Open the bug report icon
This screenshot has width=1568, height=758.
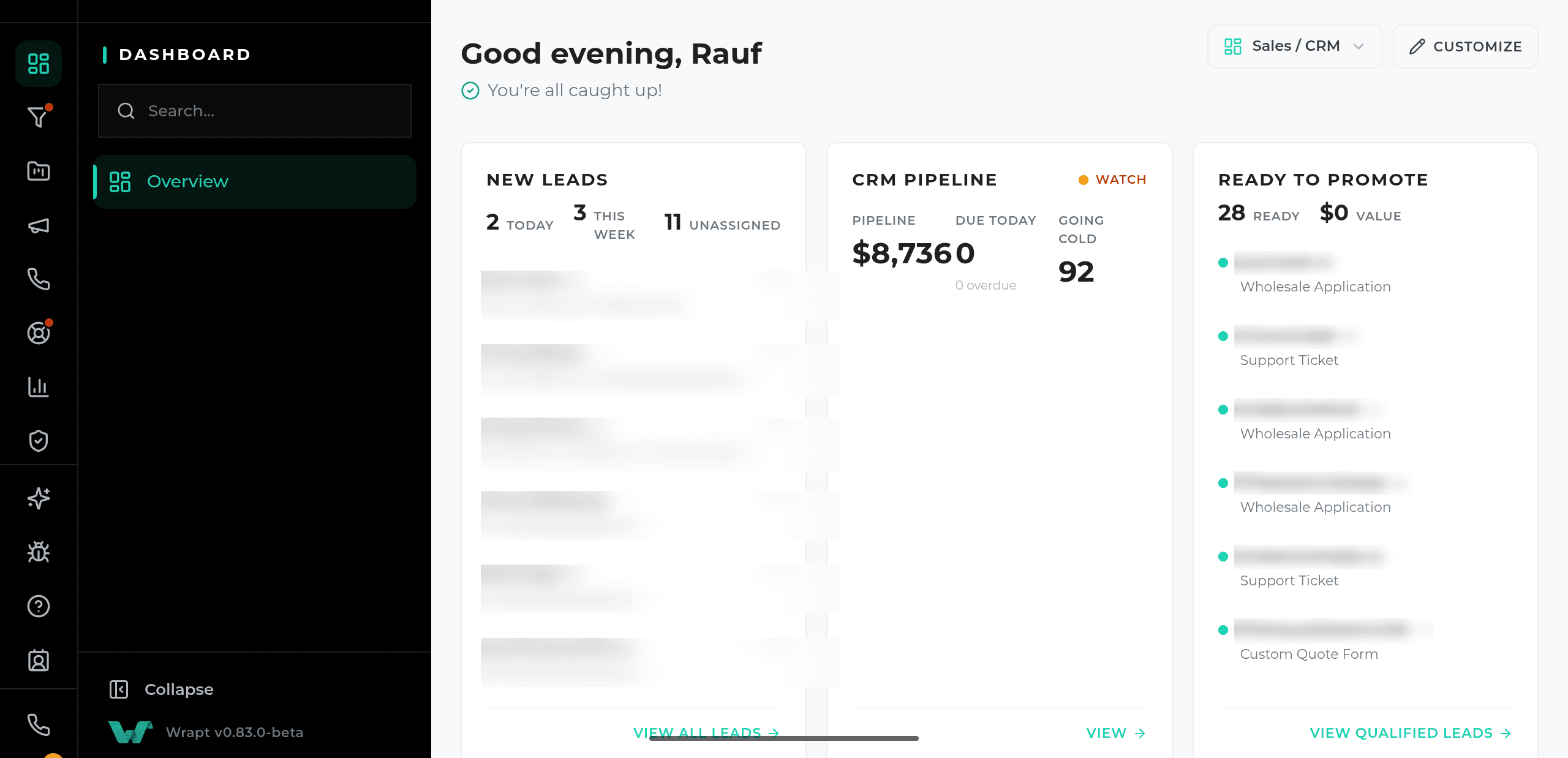[39, 552]
